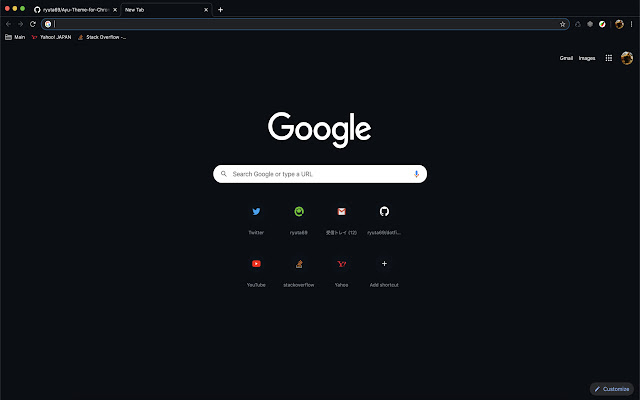640x400 pixels.
Task: Focus the Chrome address bar
Action: coord(305,24)
